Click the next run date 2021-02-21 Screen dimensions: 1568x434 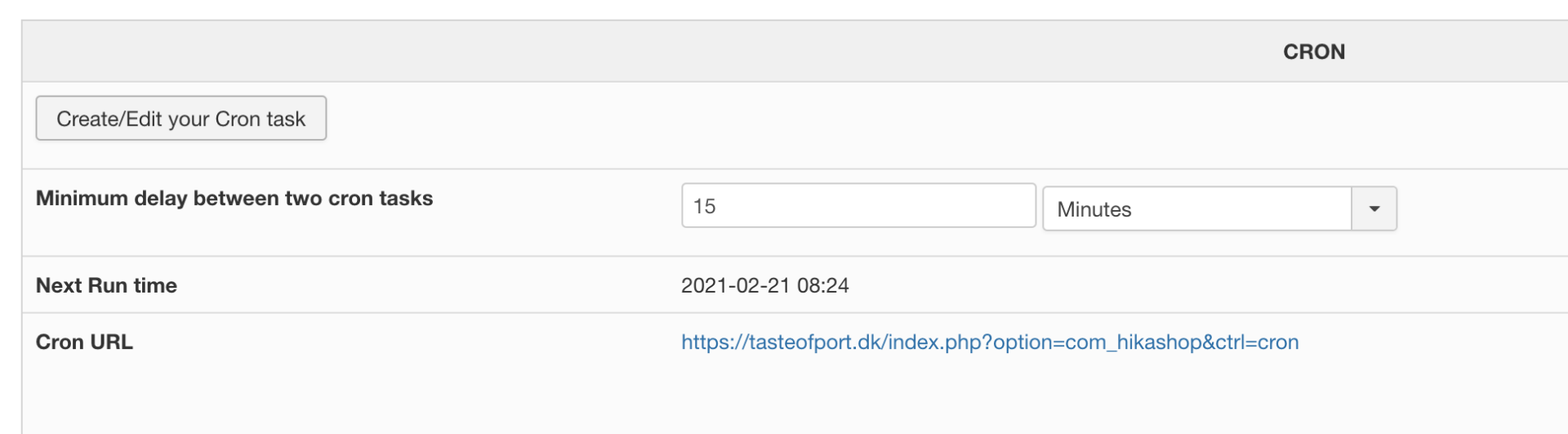(735, 285)
